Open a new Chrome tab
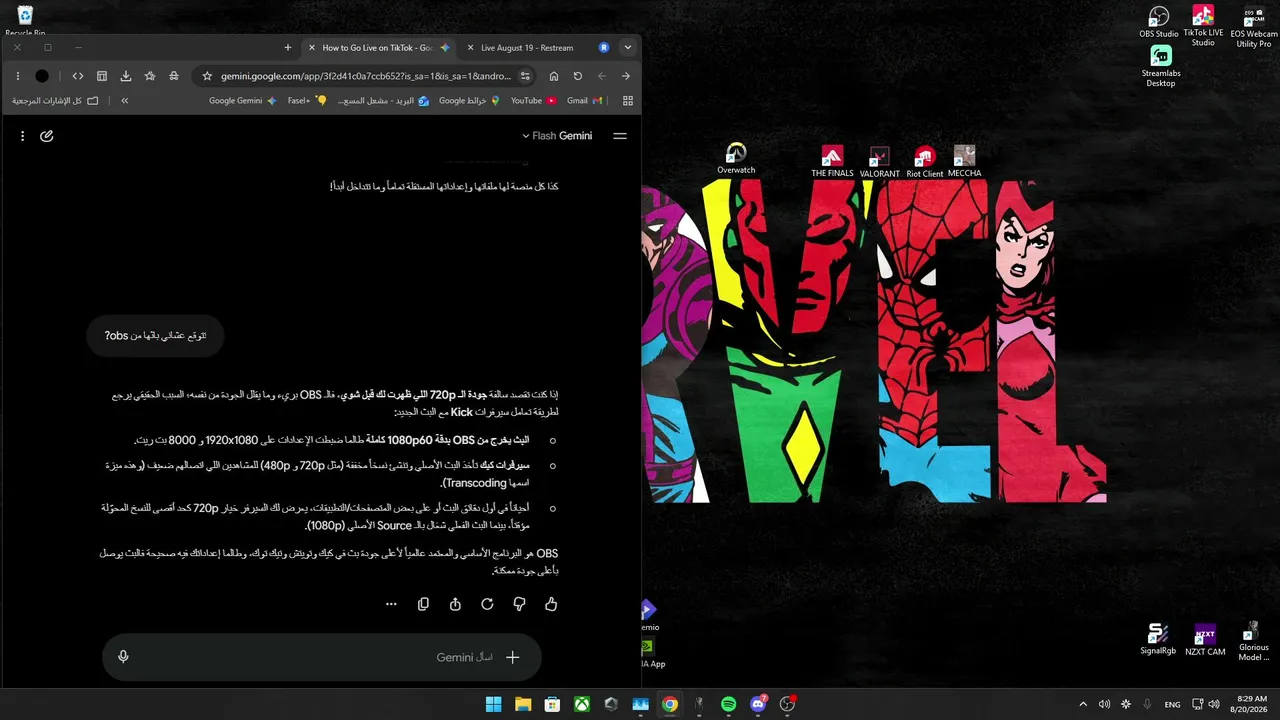The height and width of the screenshot is (720, 1280). pos(288,47)
